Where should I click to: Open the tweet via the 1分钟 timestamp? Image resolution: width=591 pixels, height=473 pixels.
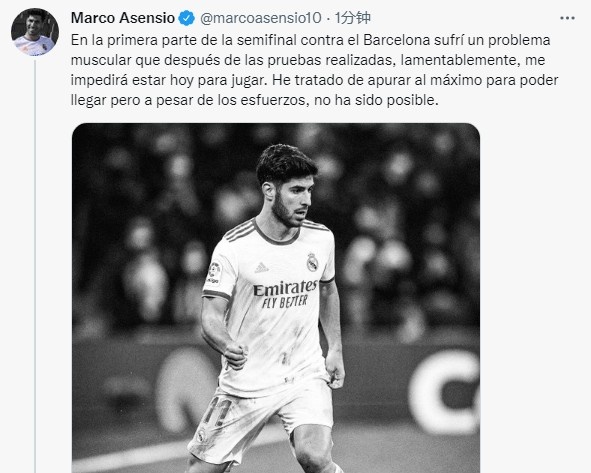click(353, 18)
